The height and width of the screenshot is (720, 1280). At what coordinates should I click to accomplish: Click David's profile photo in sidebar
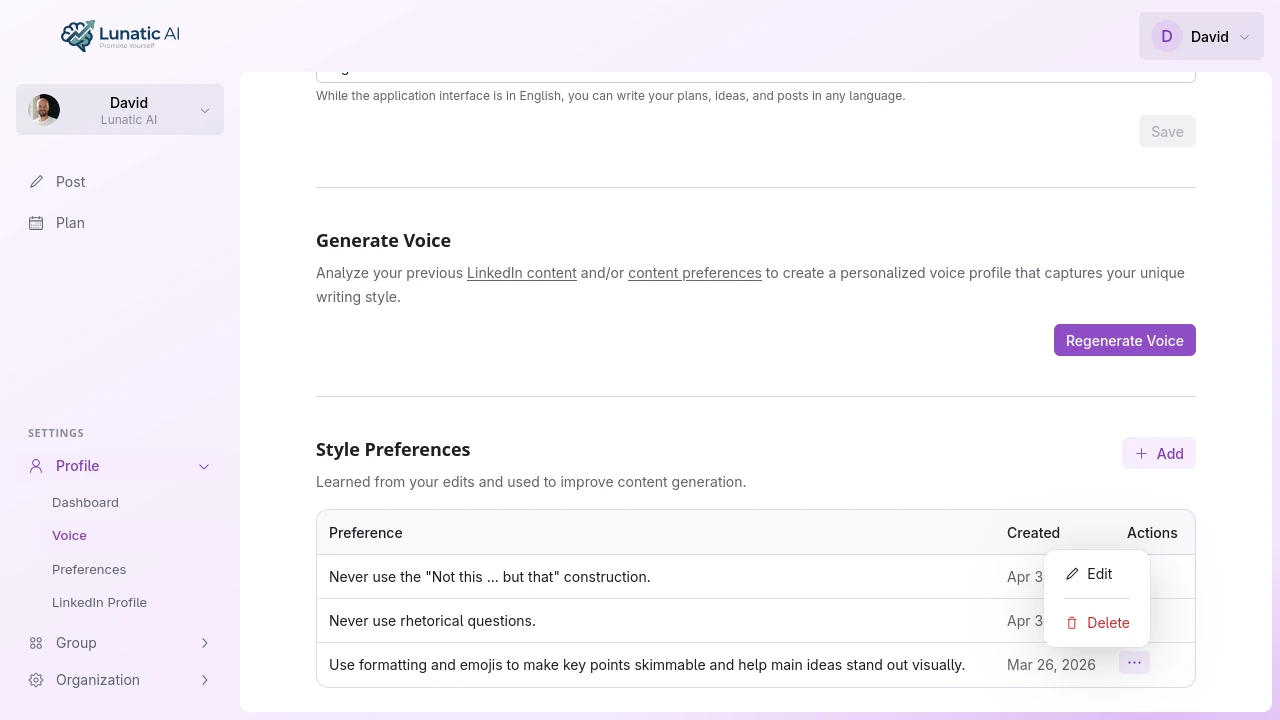point(44,110)
